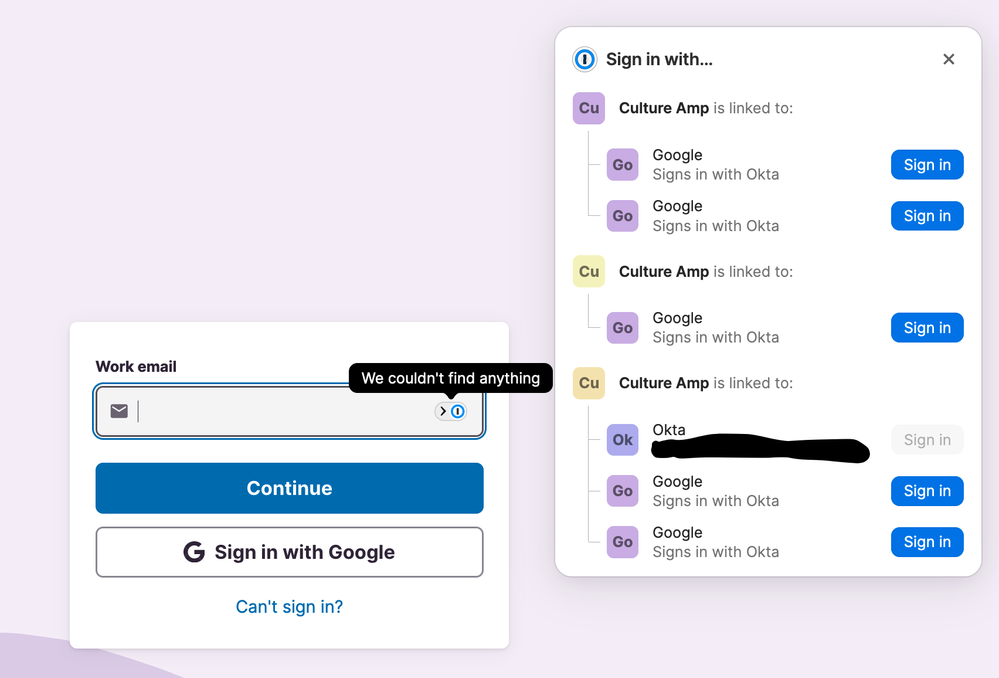The image size is (999, 678).
Task: Click the "Go" icon of the first Google entry in the top group
Action: point(622,164)
